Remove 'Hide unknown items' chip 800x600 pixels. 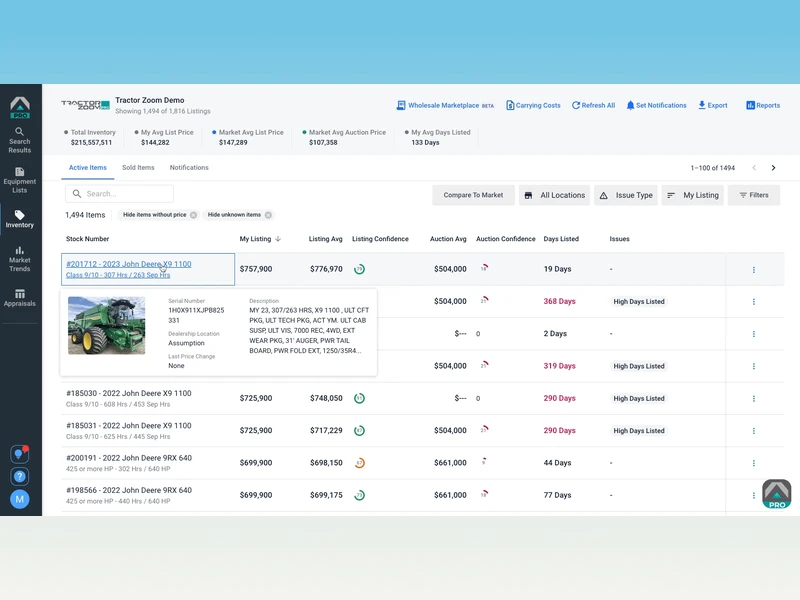point(268,215)
